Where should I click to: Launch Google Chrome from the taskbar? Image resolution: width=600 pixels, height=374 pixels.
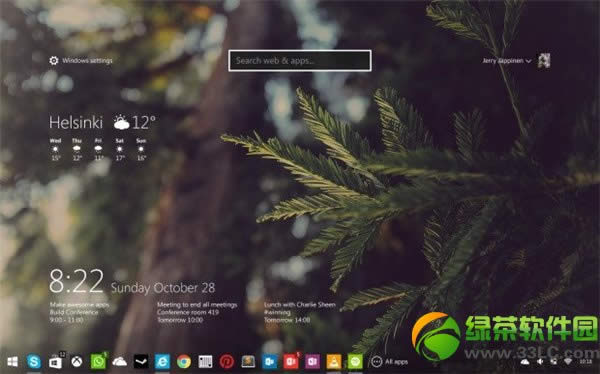pos(184,361)
